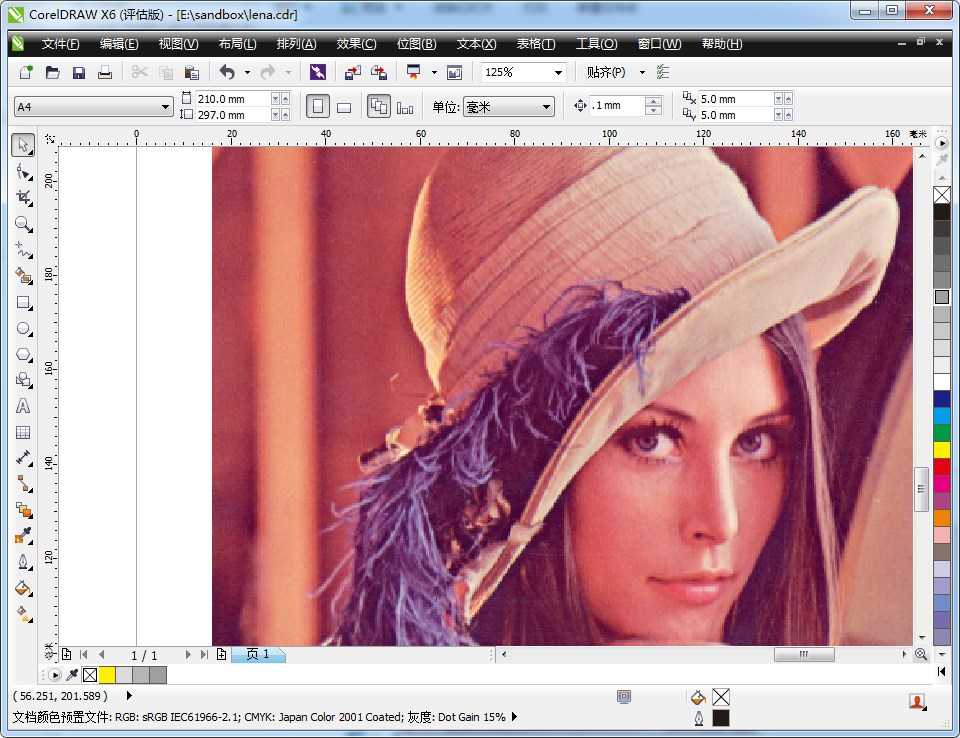
Task: Select the Crop tool
Action: click(23, 198)
